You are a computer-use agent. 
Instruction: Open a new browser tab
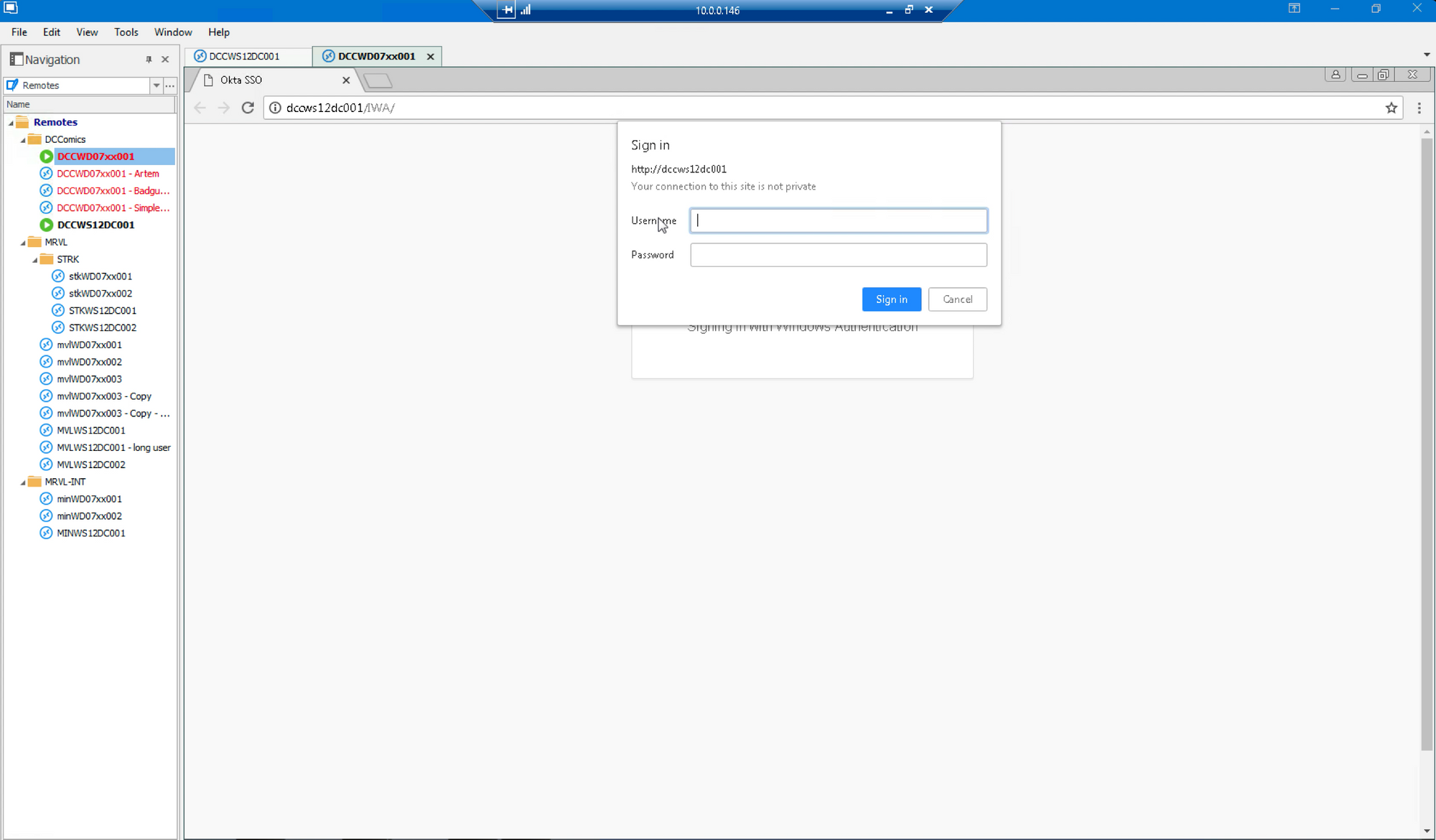click(378, 81)
